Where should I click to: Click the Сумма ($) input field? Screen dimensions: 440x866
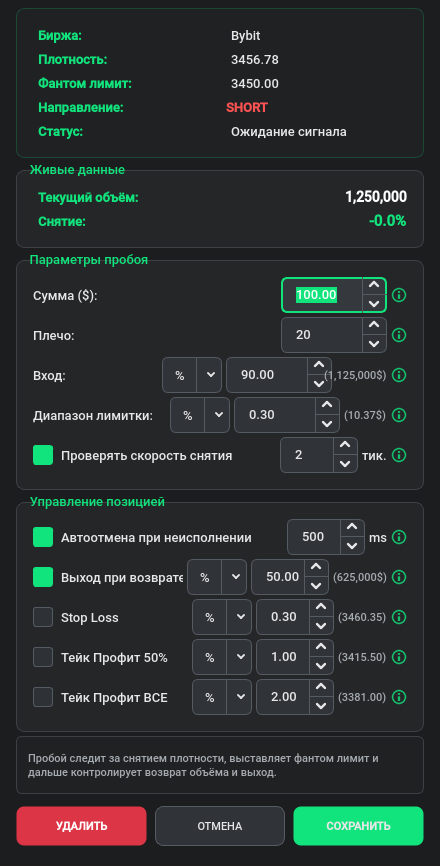(322, 295)
